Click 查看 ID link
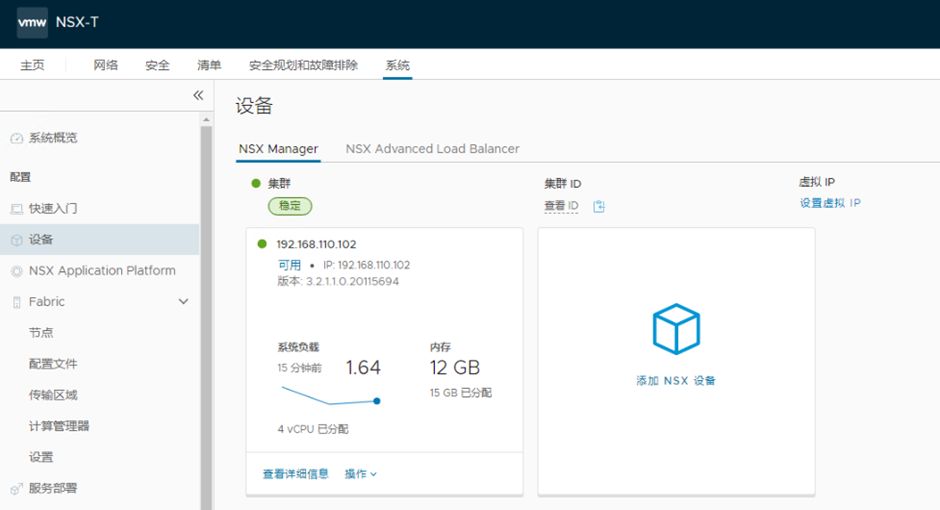Viewport: 940px width, 510px height. pos(561,206)
